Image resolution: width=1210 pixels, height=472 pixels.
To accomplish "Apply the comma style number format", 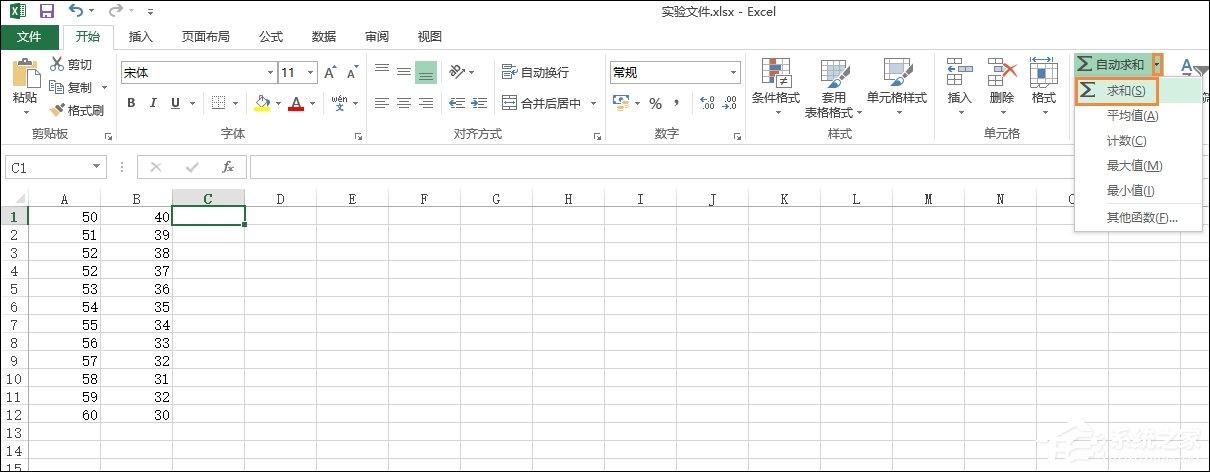I will (677, 103).
